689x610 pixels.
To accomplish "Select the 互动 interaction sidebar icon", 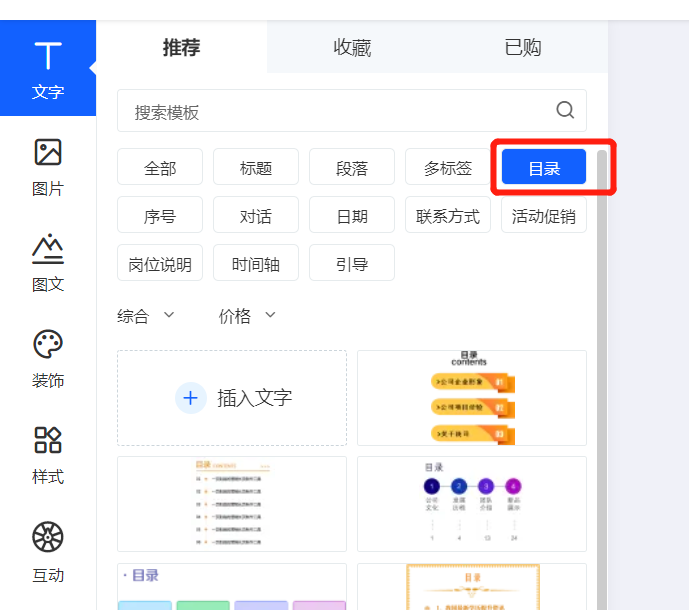I will coord(48,538).
